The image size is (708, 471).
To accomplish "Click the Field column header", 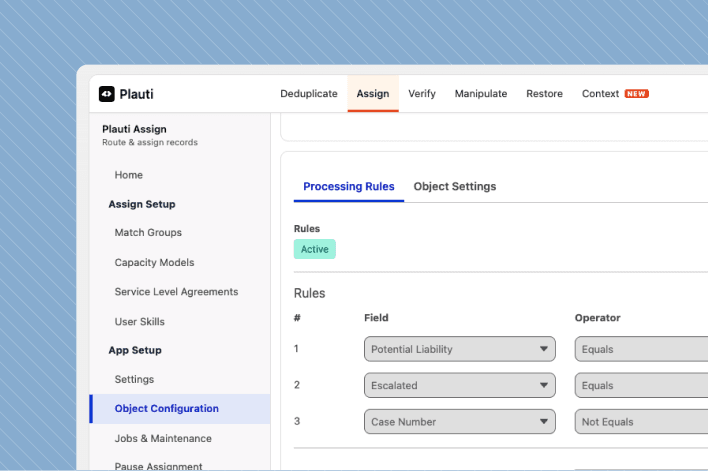I will point(376,318).
